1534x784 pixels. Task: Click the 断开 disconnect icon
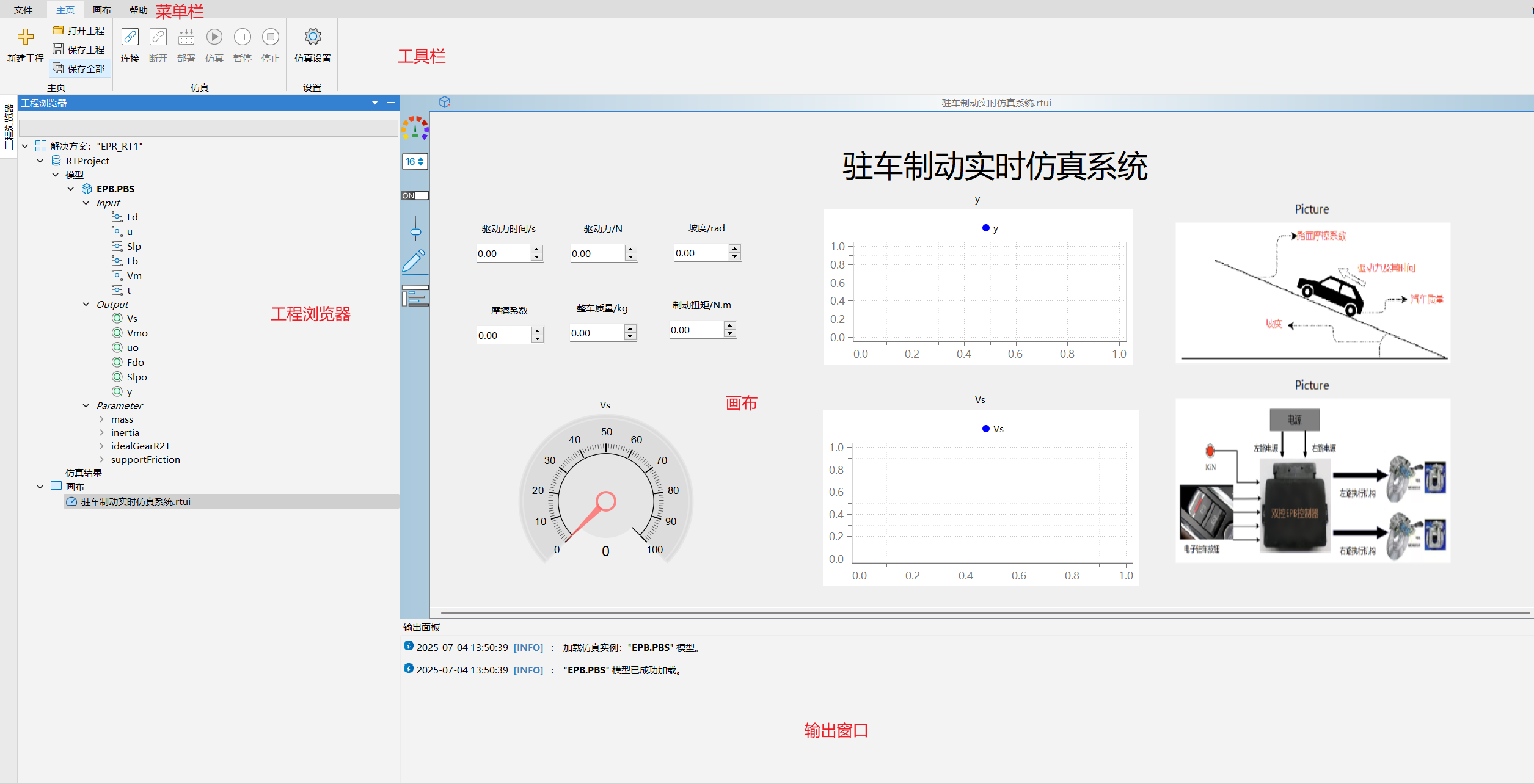tap(158, 37)
